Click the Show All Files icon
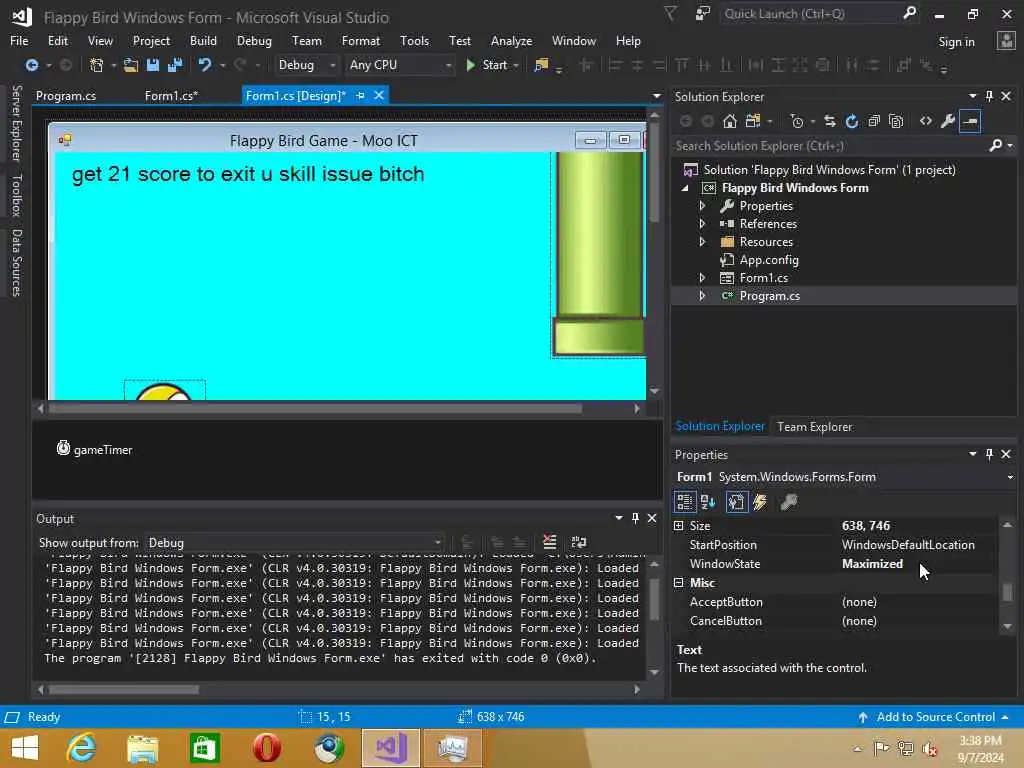Viewport: 1024px width, 768px height. click(896, 121)
